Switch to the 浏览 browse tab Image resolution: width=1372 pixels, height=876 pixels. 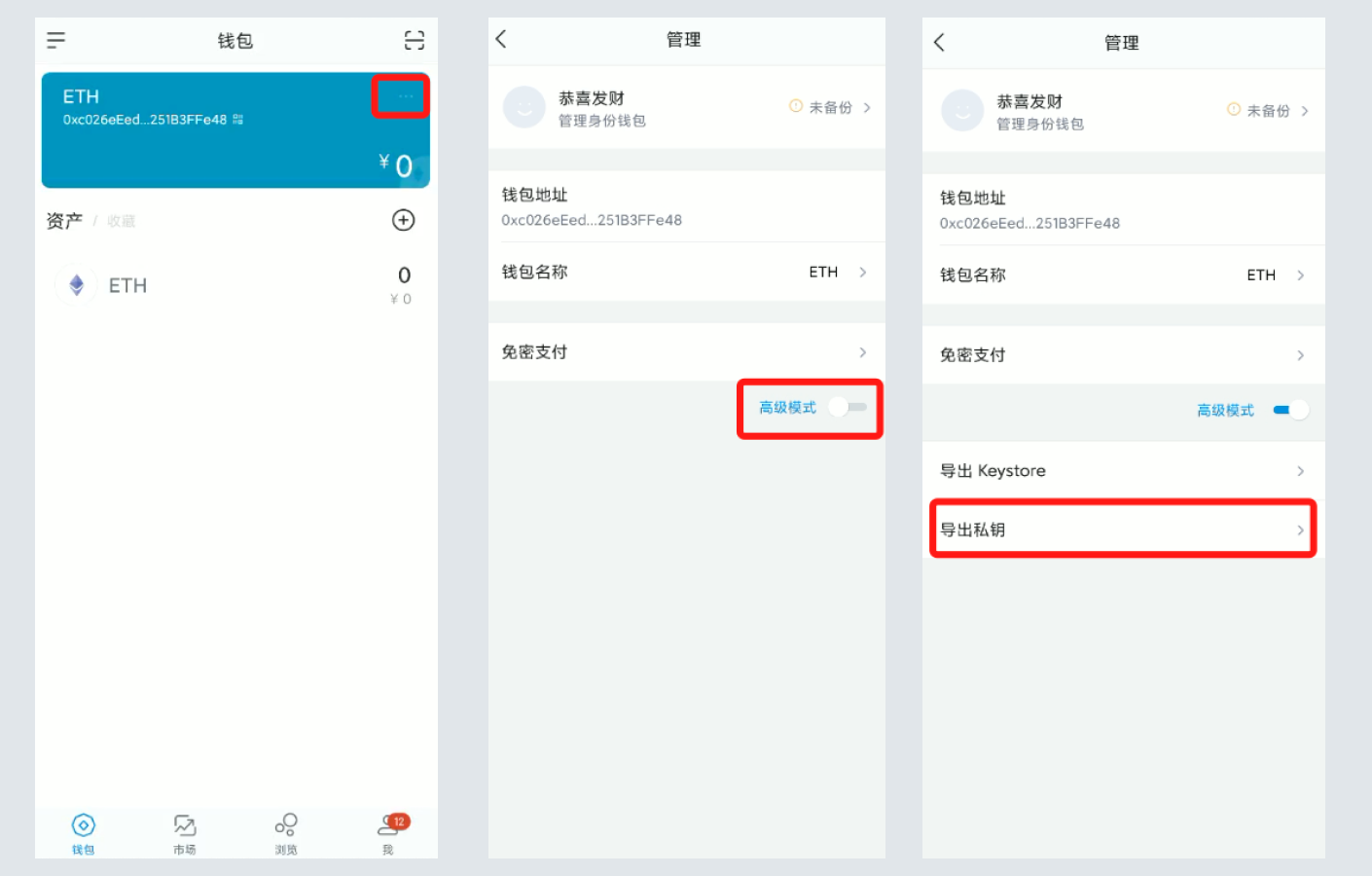[286, 834]
